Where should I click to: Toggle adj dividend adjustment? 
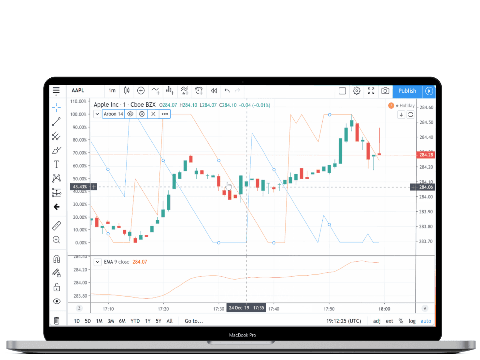click(x=376, y=321)
